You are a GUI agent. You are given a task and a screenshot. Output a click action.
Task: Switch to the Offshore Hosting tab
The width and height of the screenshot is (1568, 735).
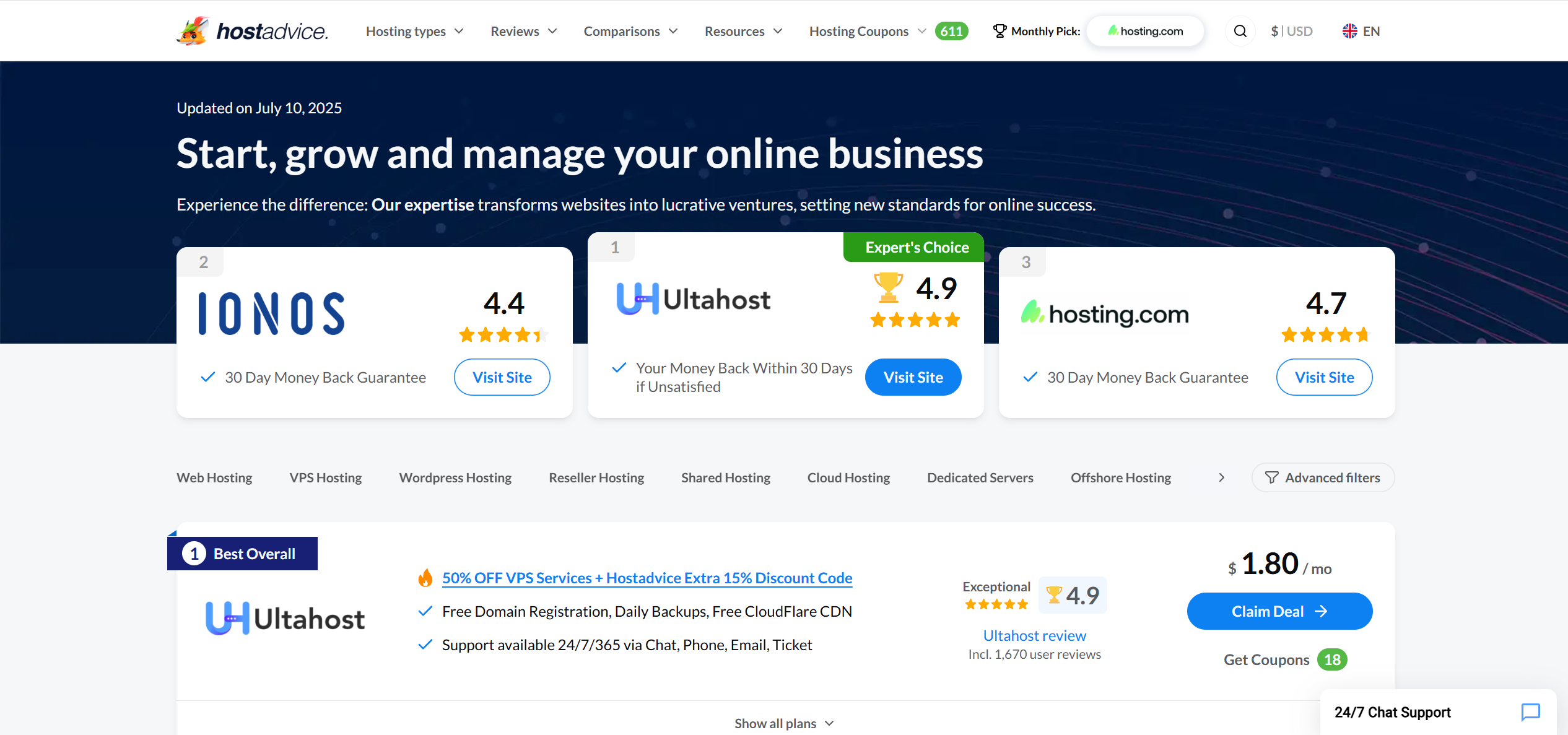[1120, 477]
